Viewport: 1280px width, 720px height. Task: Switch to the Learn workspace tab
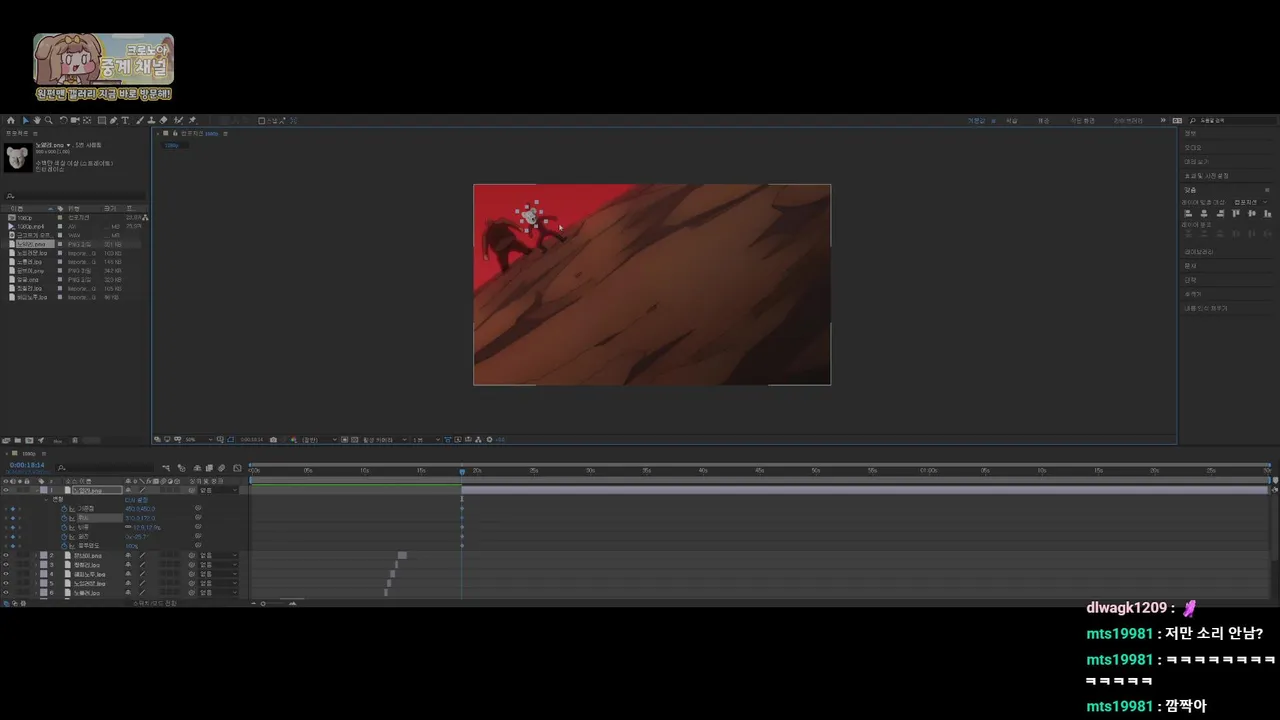[x=1011, y=120]
